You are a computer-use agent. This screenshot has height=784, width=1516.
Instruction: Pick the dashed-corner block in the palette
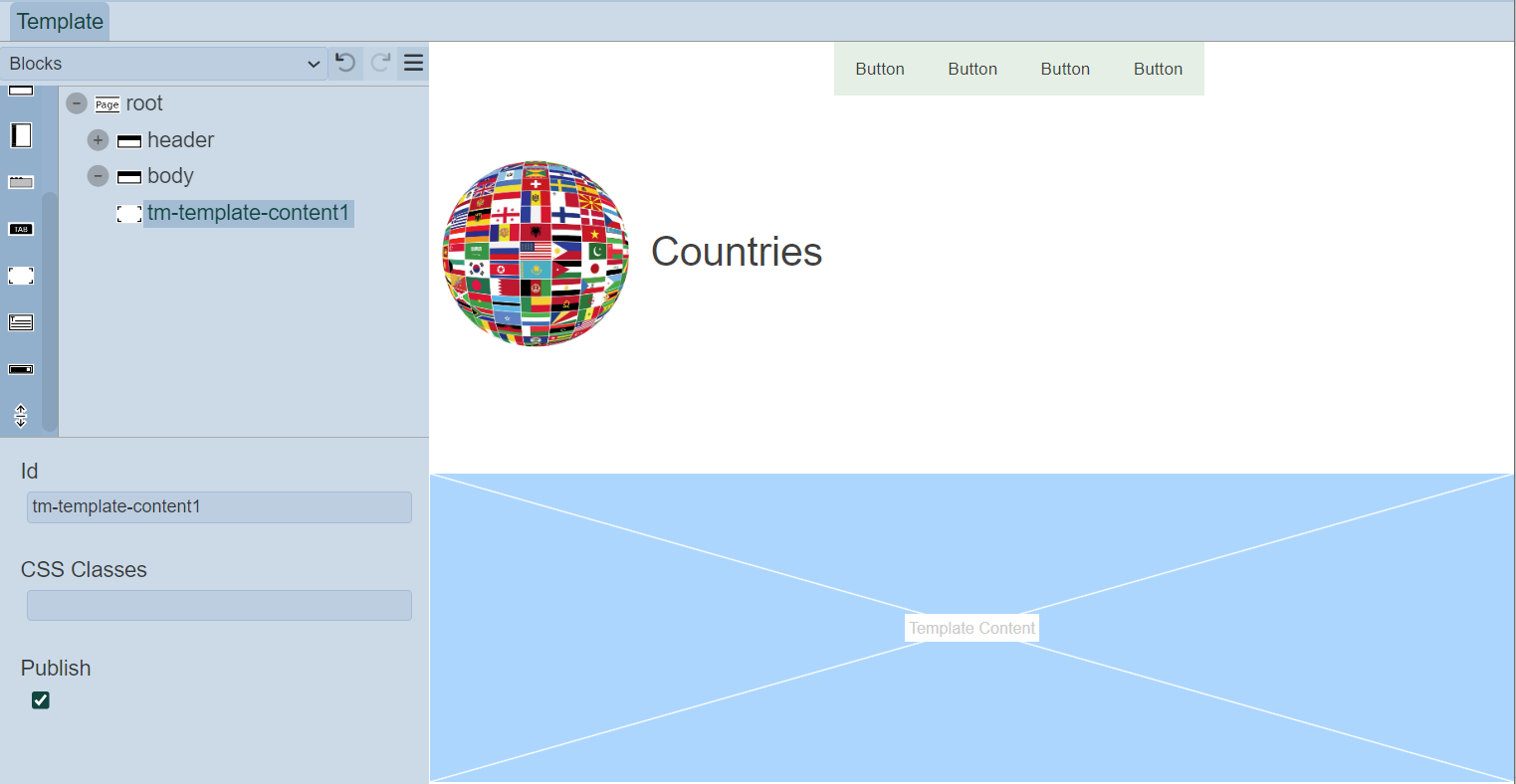pyautogui.click(x=21, y=276)
